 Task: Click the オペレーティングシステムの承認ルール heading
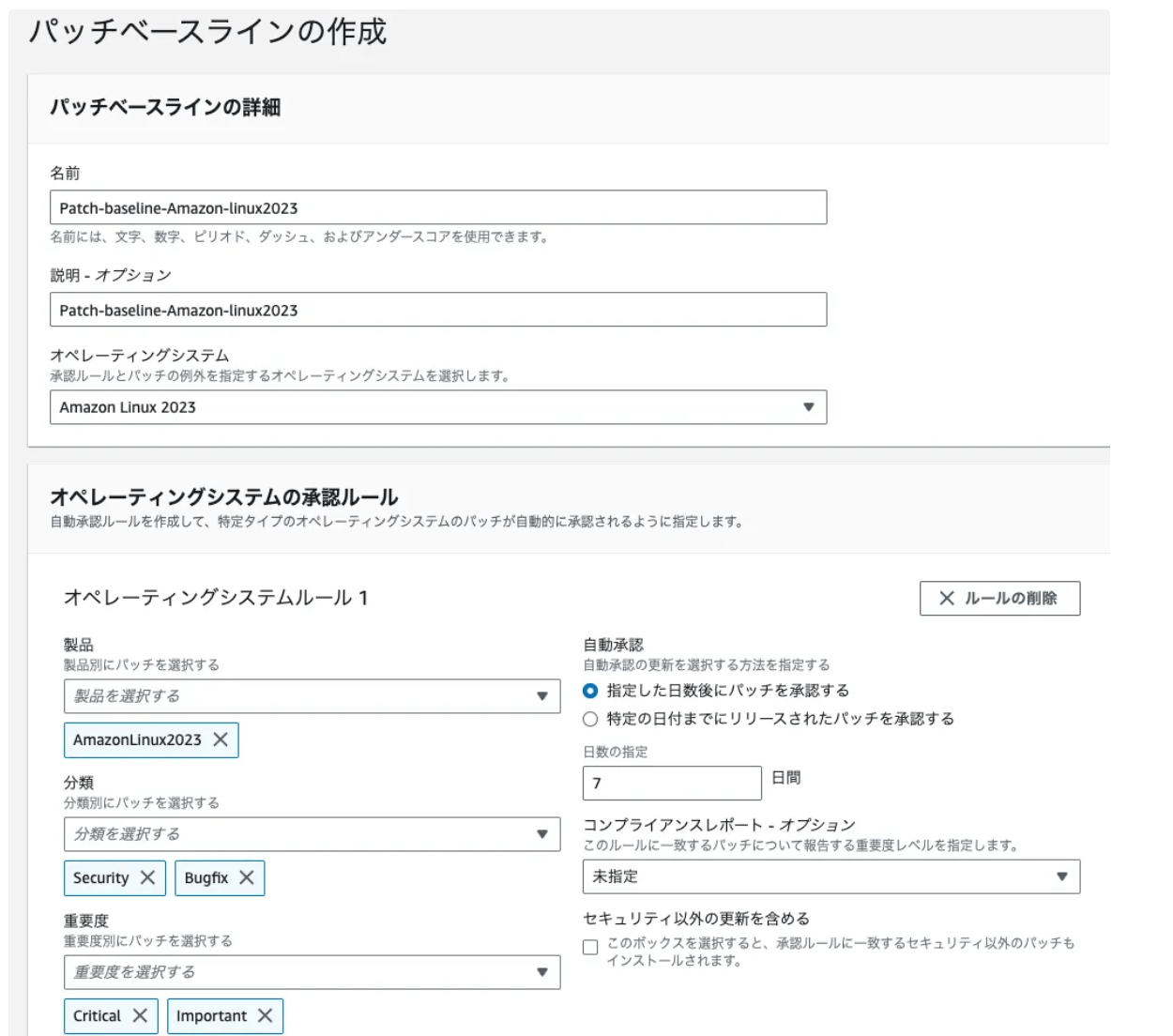pyautogui.click(x=223, y=496)
